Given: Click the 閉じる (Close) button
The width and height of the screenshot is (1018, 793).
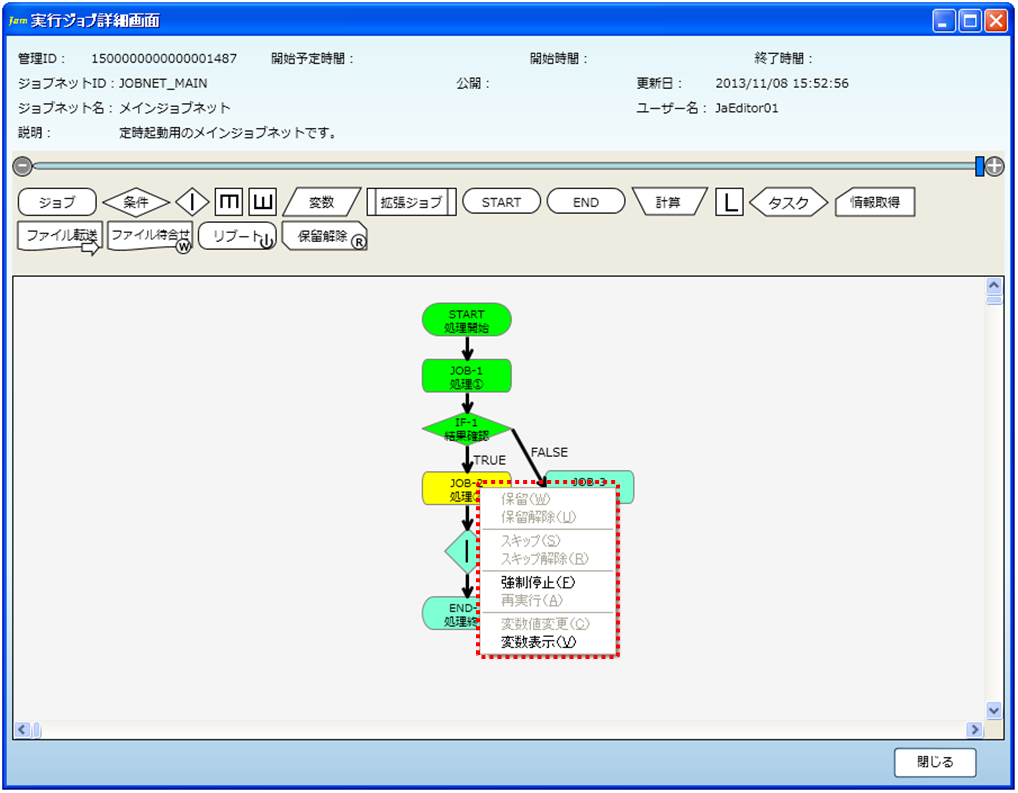Looking at the screenshot, I should tap(935, 762).
